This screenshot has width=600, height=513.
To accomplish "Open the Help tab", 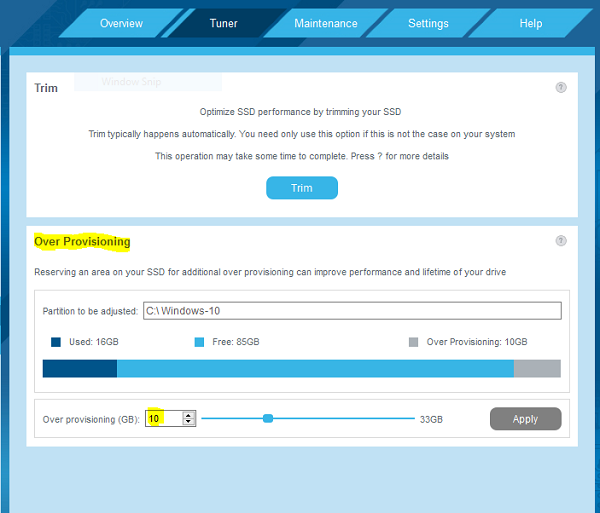I will (x=531, y=23).
